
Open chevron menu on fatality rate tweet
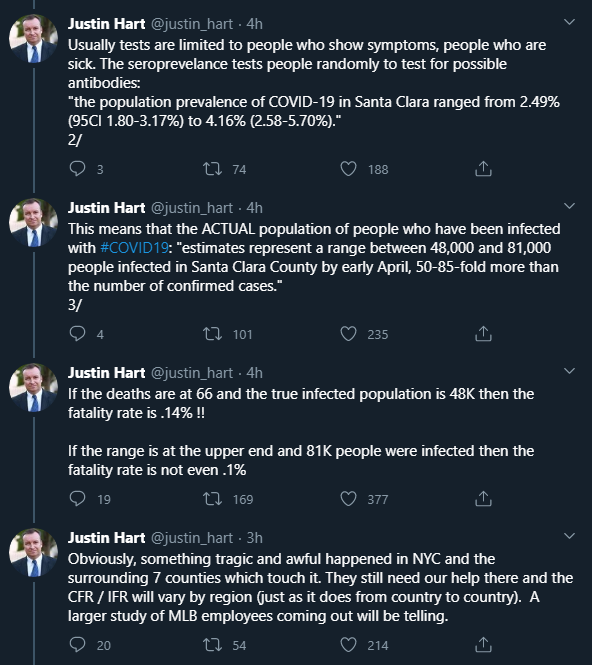(570, 371)
